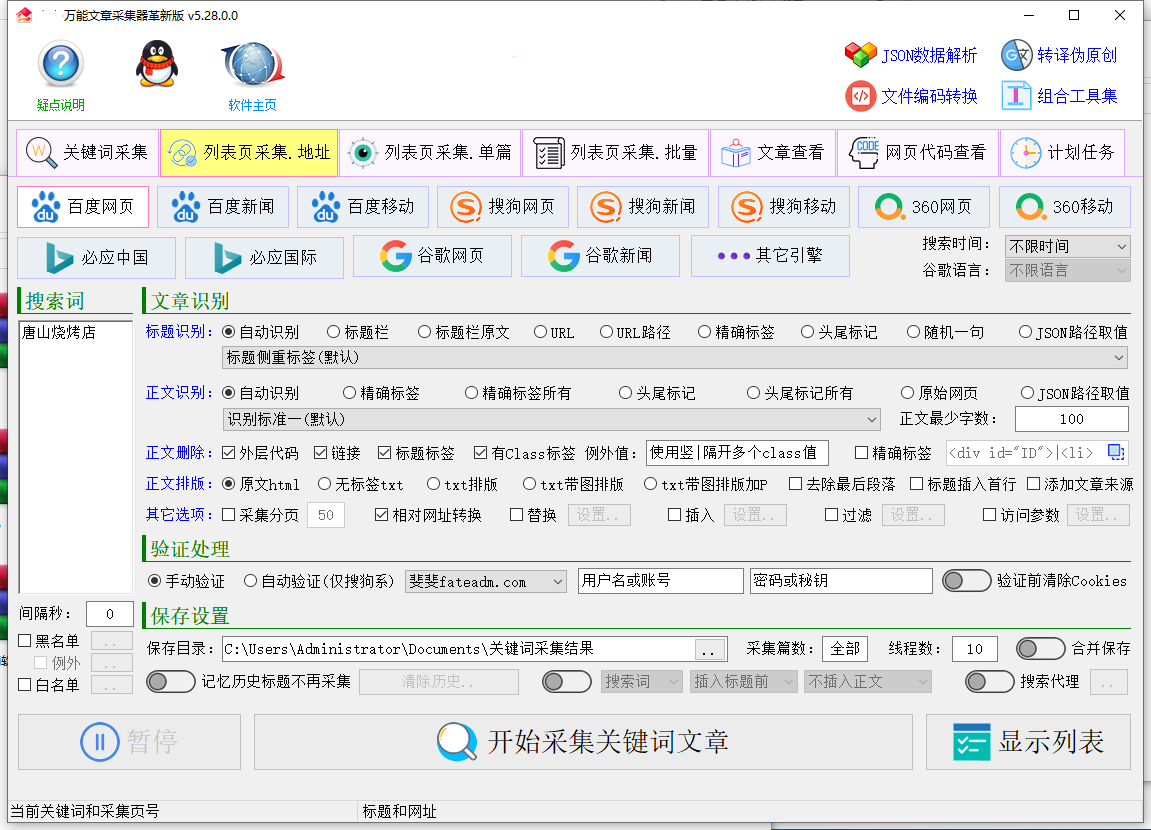Viewport: 1151px width, 830px height.
Task: Select 百度网页 search engine
Action: [x=83, y=207]
